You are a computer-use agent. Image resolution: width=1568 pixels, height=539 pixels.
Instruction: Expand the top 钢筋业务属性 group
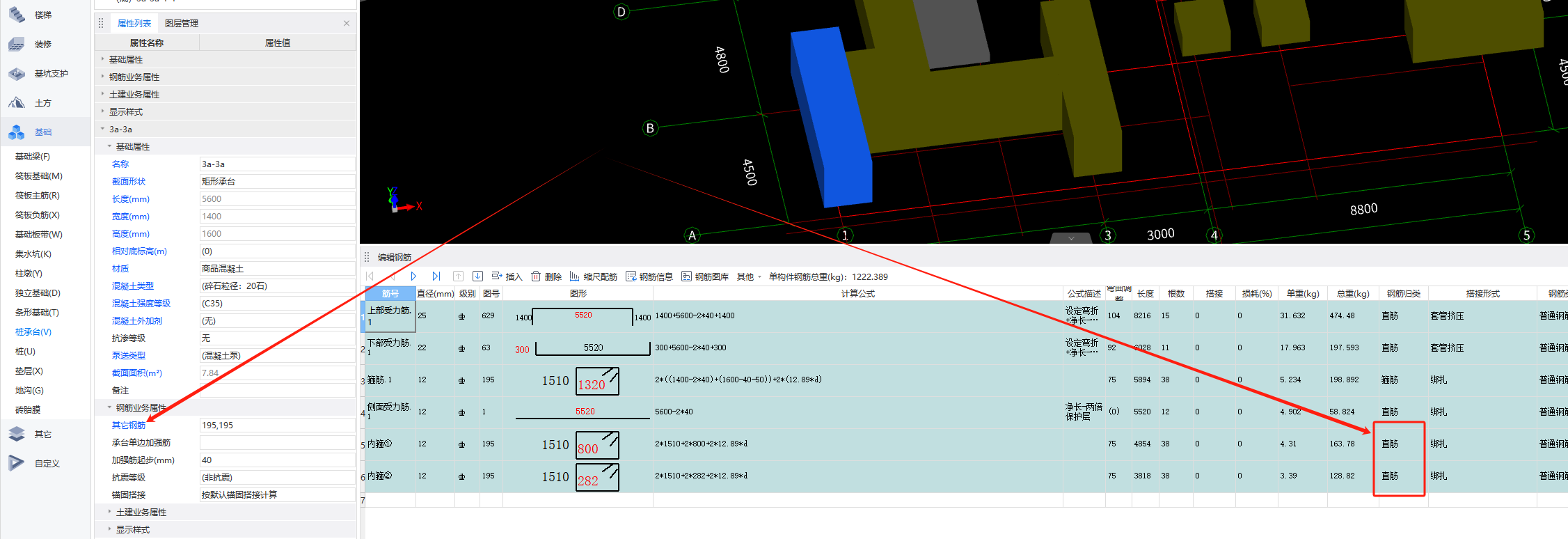102,77
